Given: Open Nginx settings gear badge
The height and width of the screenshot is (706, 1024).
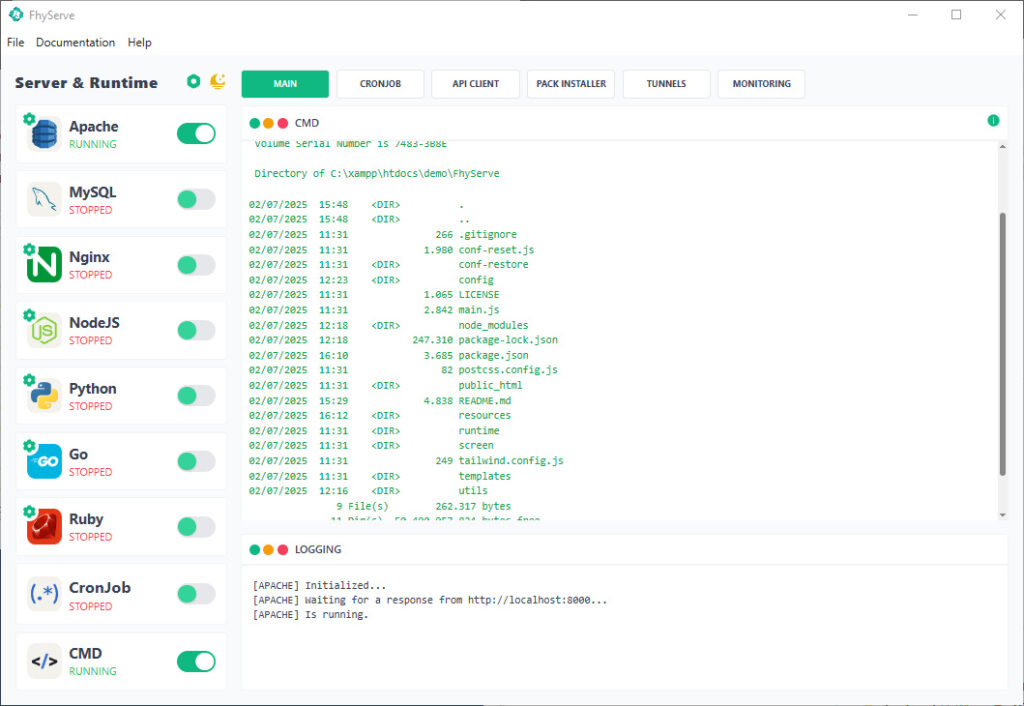Looking at the screenshot, I should pos(29,249).
